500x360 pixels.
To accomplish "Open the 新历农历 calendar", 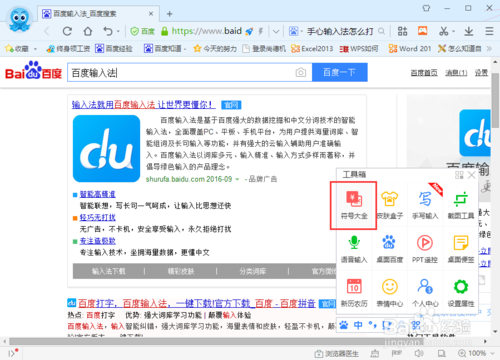I will pyautogui.click(x=354, y=293).
